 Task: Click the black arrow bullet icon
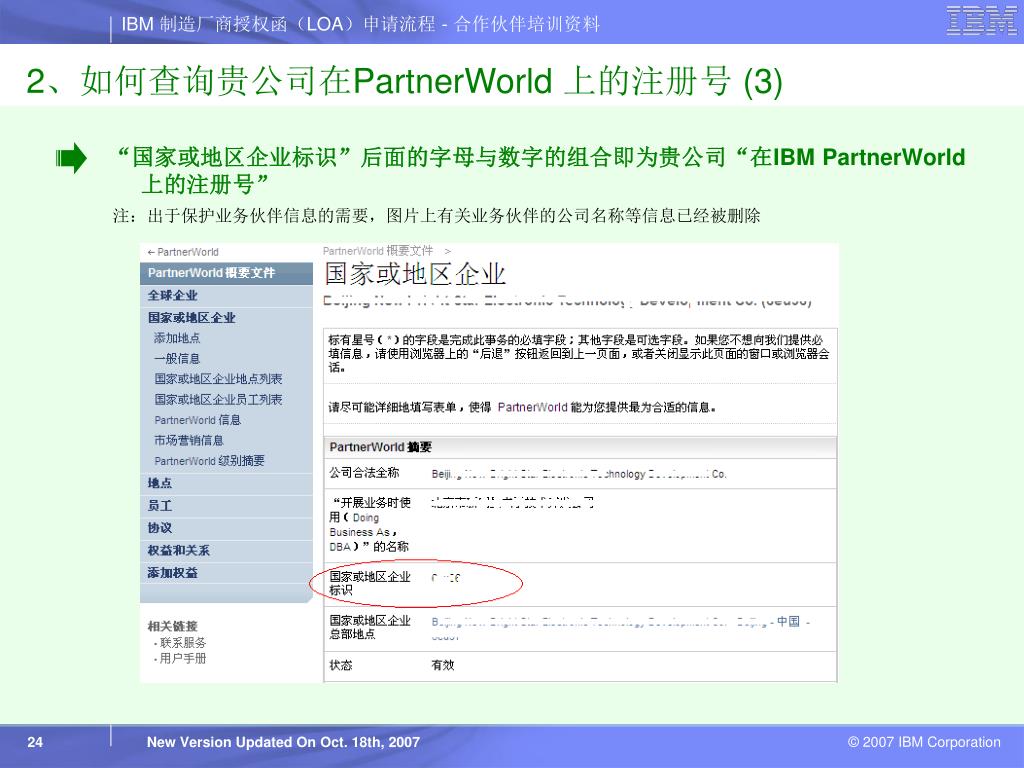72,159
